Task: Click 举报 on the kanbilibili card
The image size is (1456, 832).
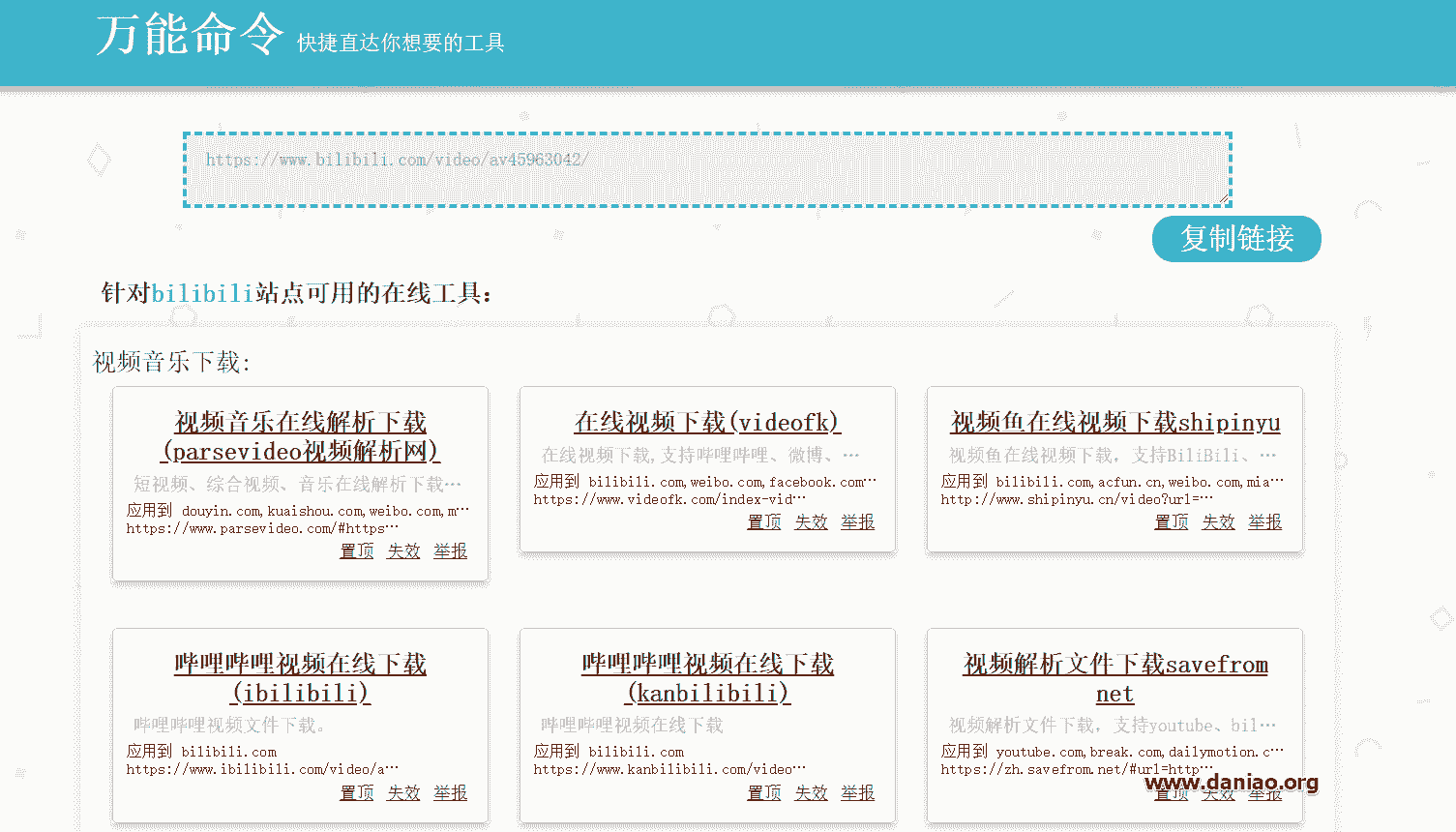Action: tap(858, 792)
